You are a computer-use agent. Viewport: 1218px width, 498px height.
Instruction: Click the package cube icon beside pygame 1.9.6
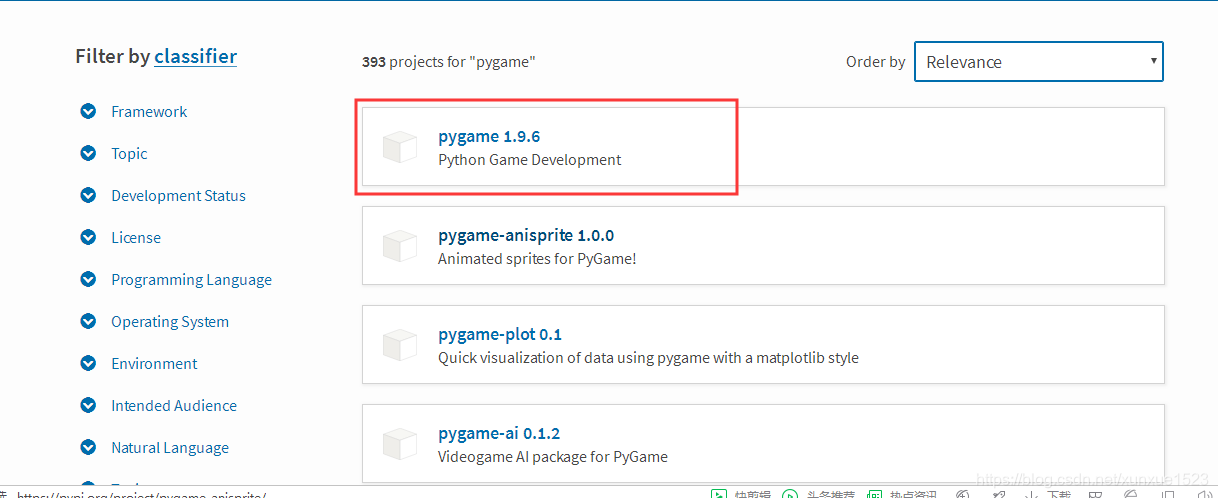(x=400, y=147)
